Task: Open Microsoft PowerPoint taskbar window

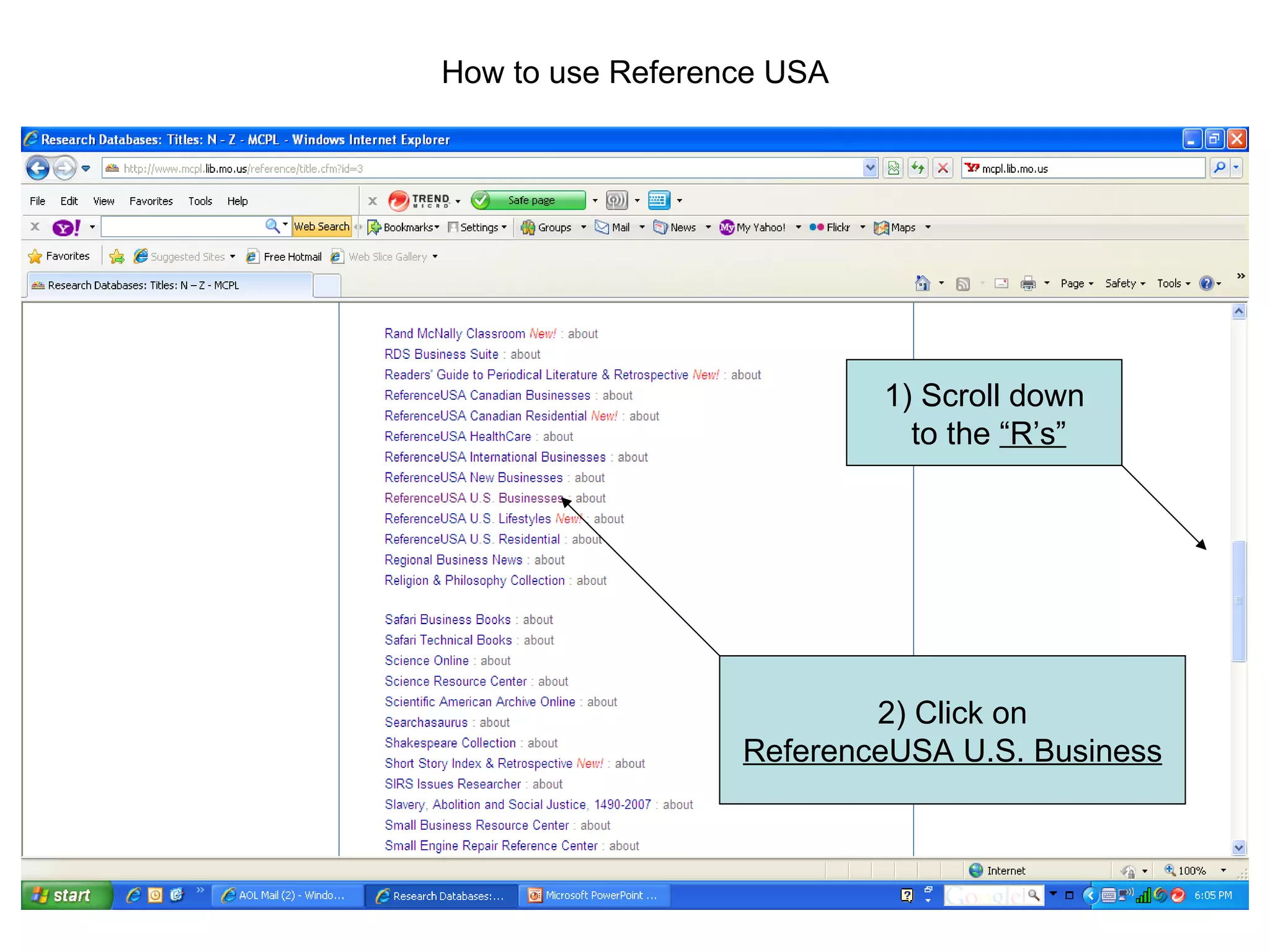Action: point(594,896)
